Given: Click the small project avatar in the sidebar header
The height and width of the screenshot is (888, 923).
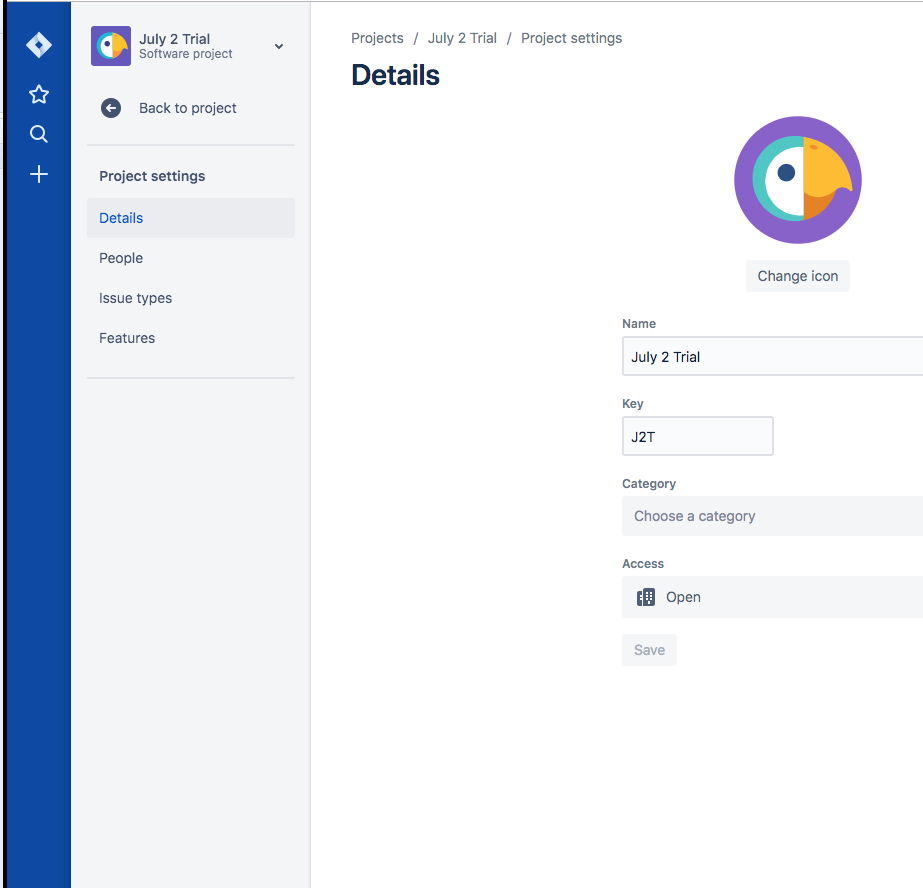Looking at the screenshot, I should pos(111,46).
